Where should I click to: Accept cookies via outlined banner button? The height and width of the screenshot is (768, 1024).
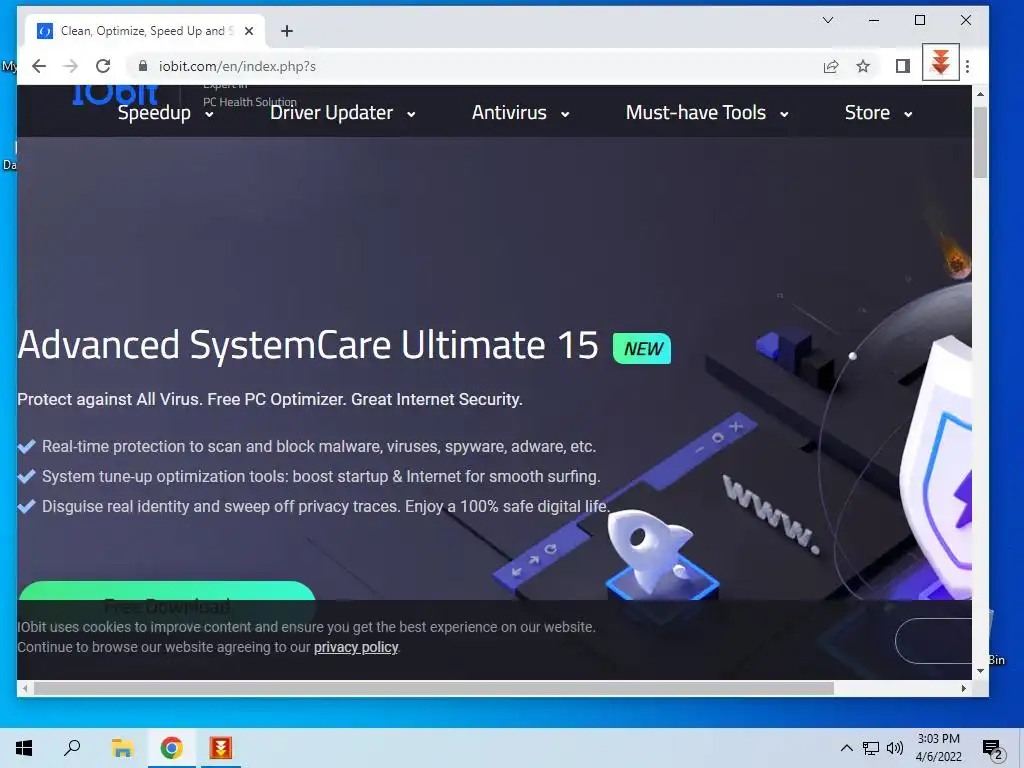coord(934,641)
